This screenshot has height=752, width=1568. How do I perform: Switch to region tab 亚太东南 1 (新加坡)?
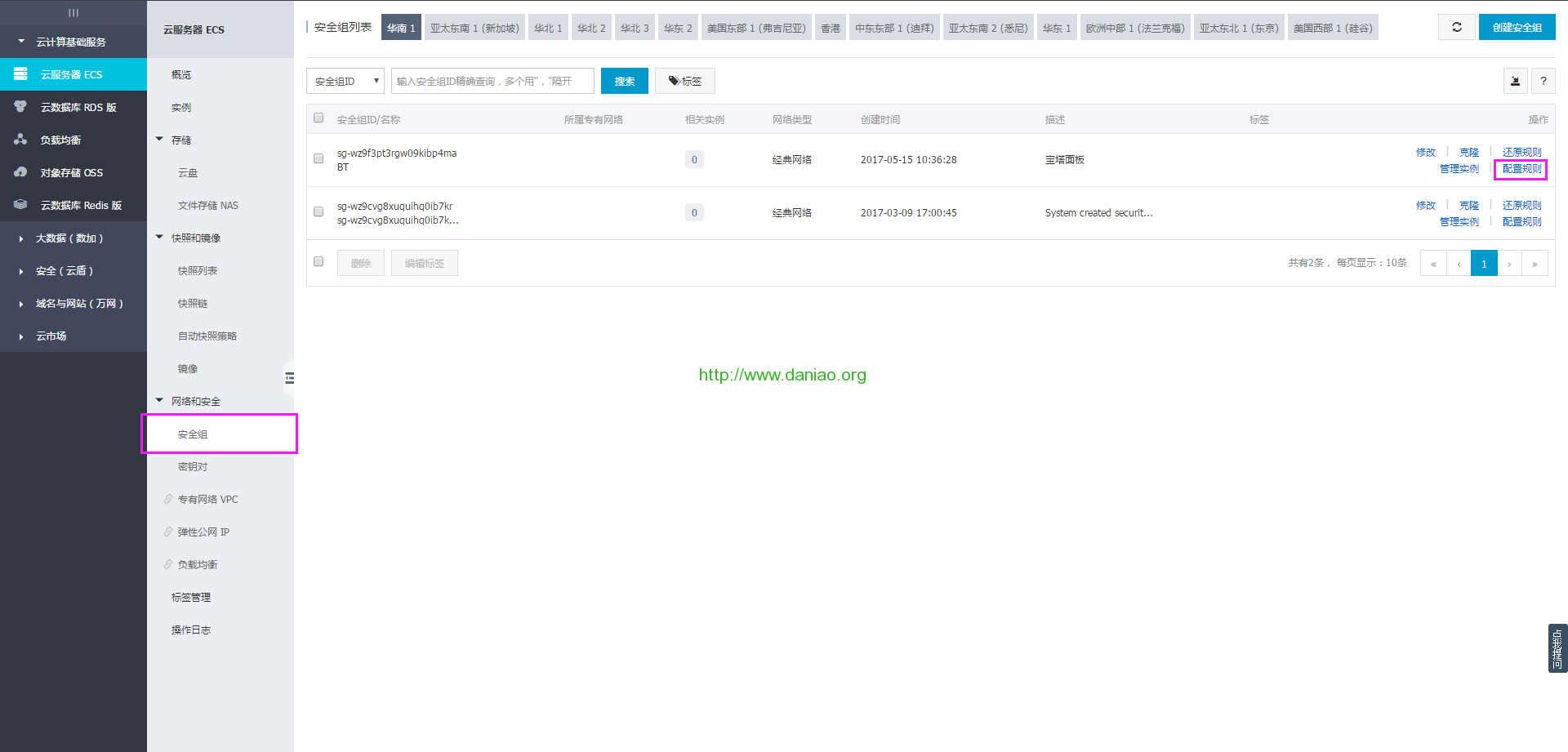[474, 28]
